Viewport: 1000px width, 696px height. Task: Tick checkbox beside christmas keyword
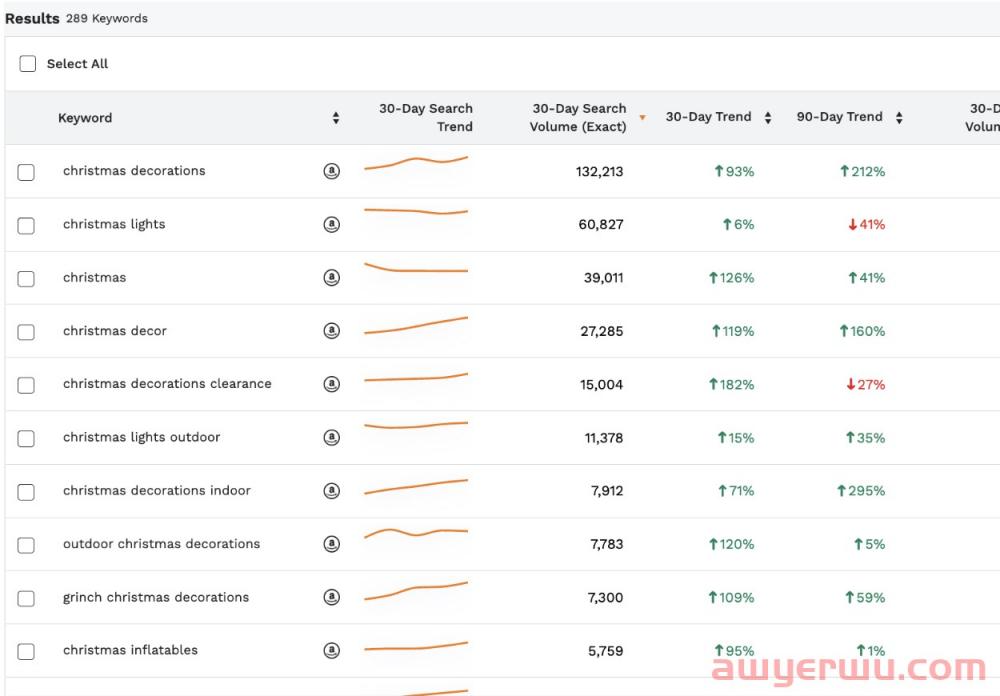(26, 279)
